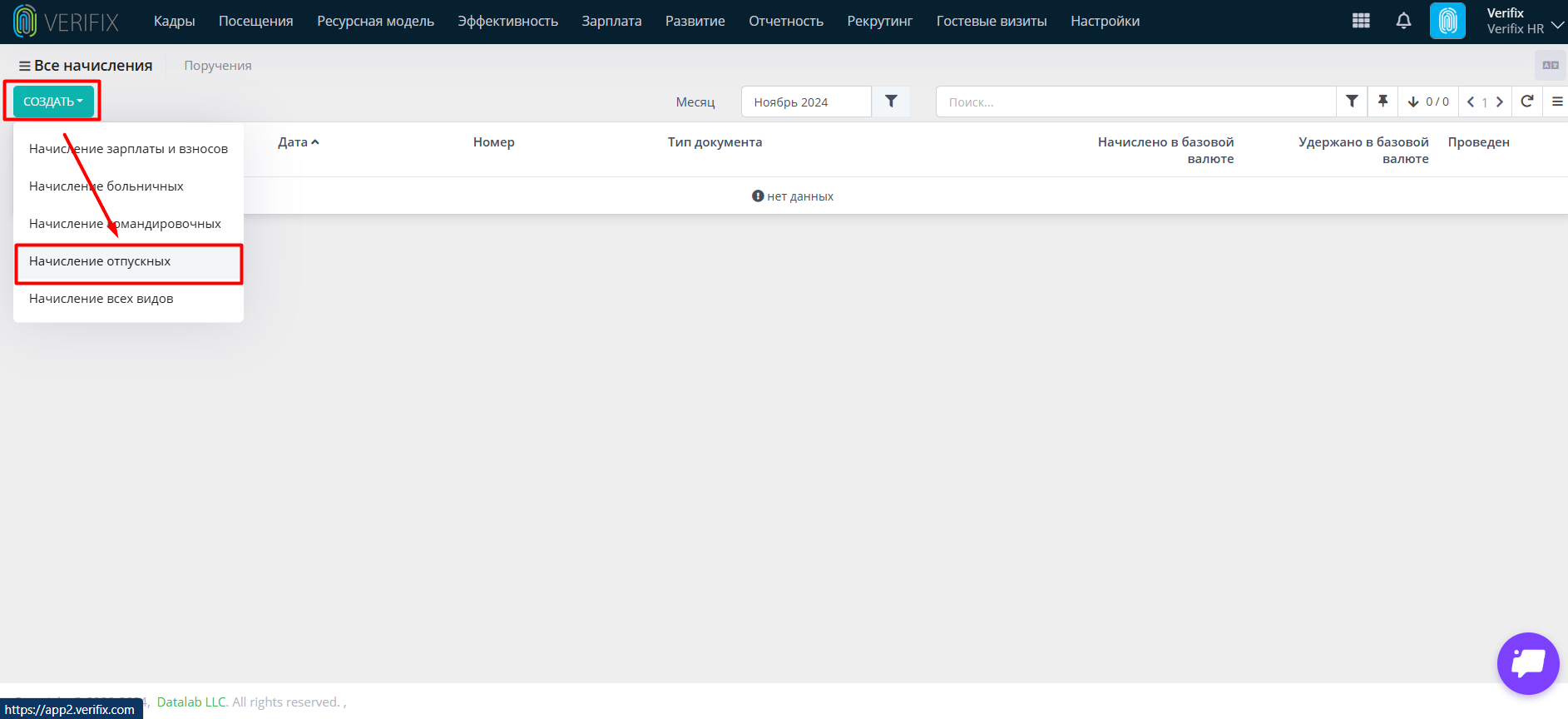
Task: Click the Все начисления title
Action: click(x=93, y=66)
